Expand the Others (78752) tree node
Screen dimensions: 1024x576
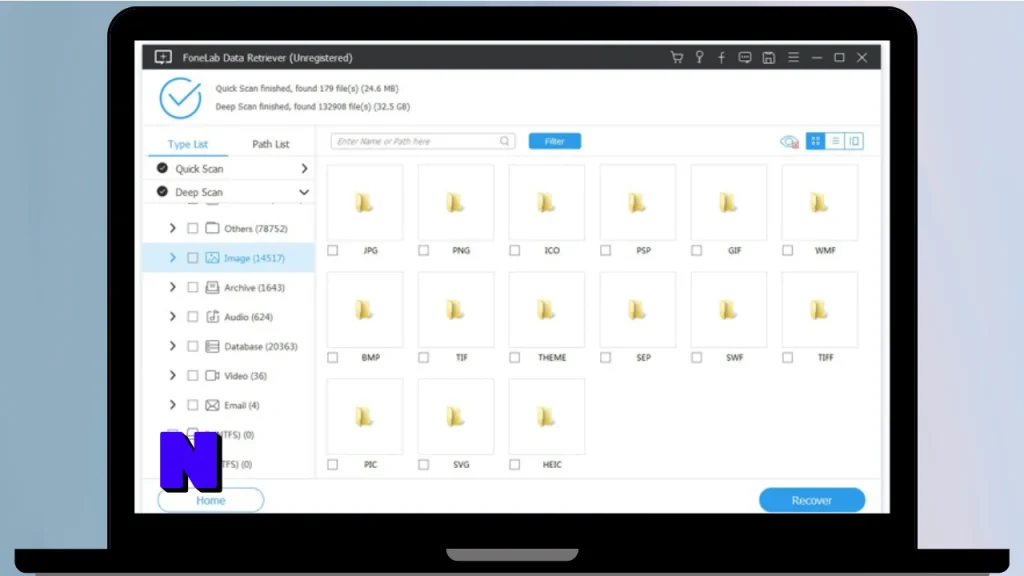coord(172,229)
